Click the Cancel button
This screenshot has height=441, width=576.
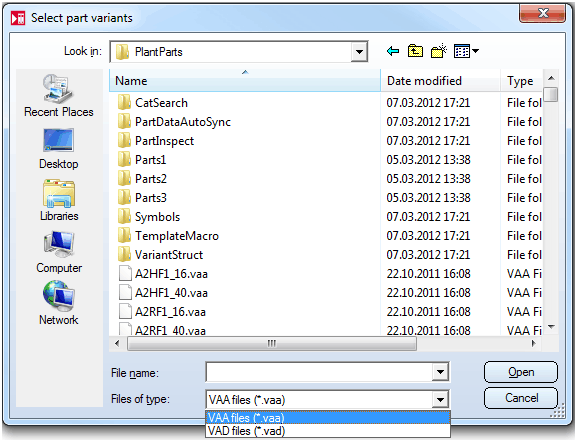click(521, 398)
